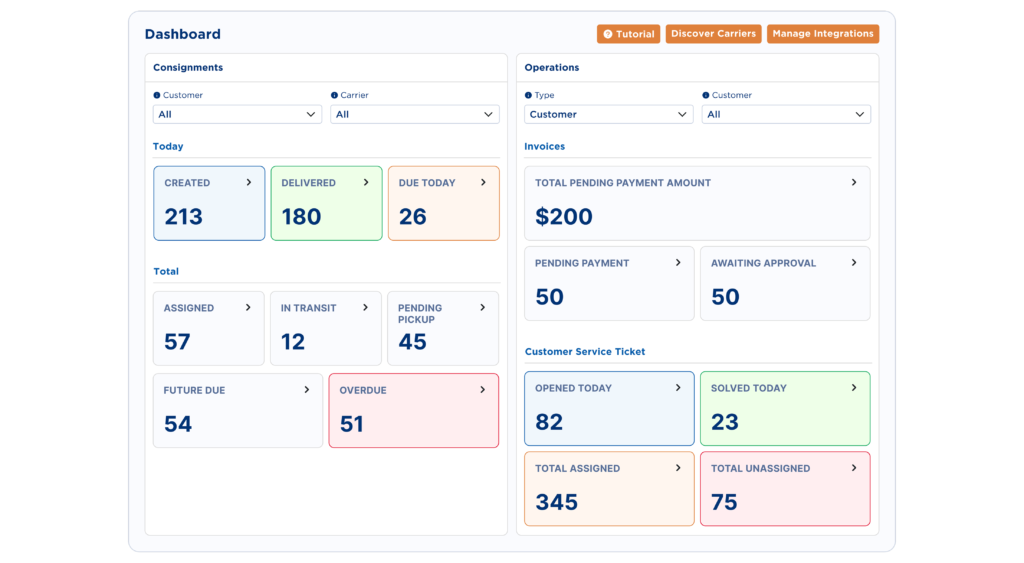The image size is (1024, 563).
Task: Open the Consignments Customer dropdown
Action: point(238,115)
